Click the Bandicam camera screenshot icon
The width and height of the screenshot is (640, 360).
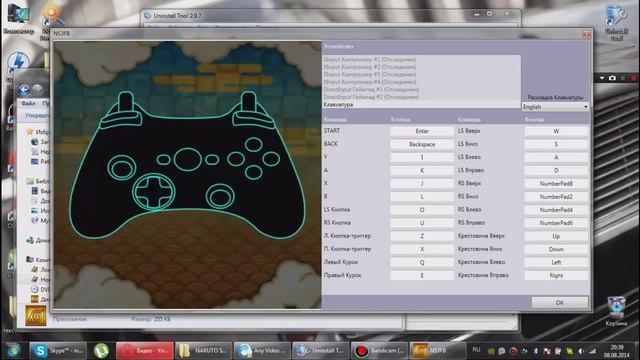click(612, 78)
